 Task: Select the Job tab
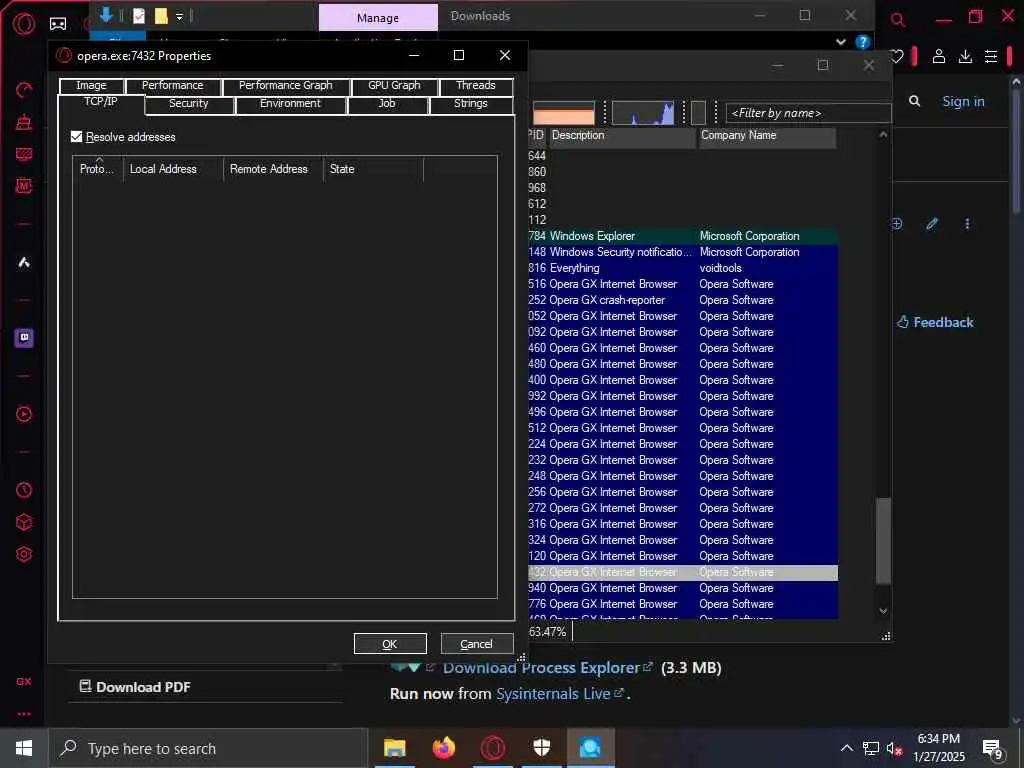point(387,104)
